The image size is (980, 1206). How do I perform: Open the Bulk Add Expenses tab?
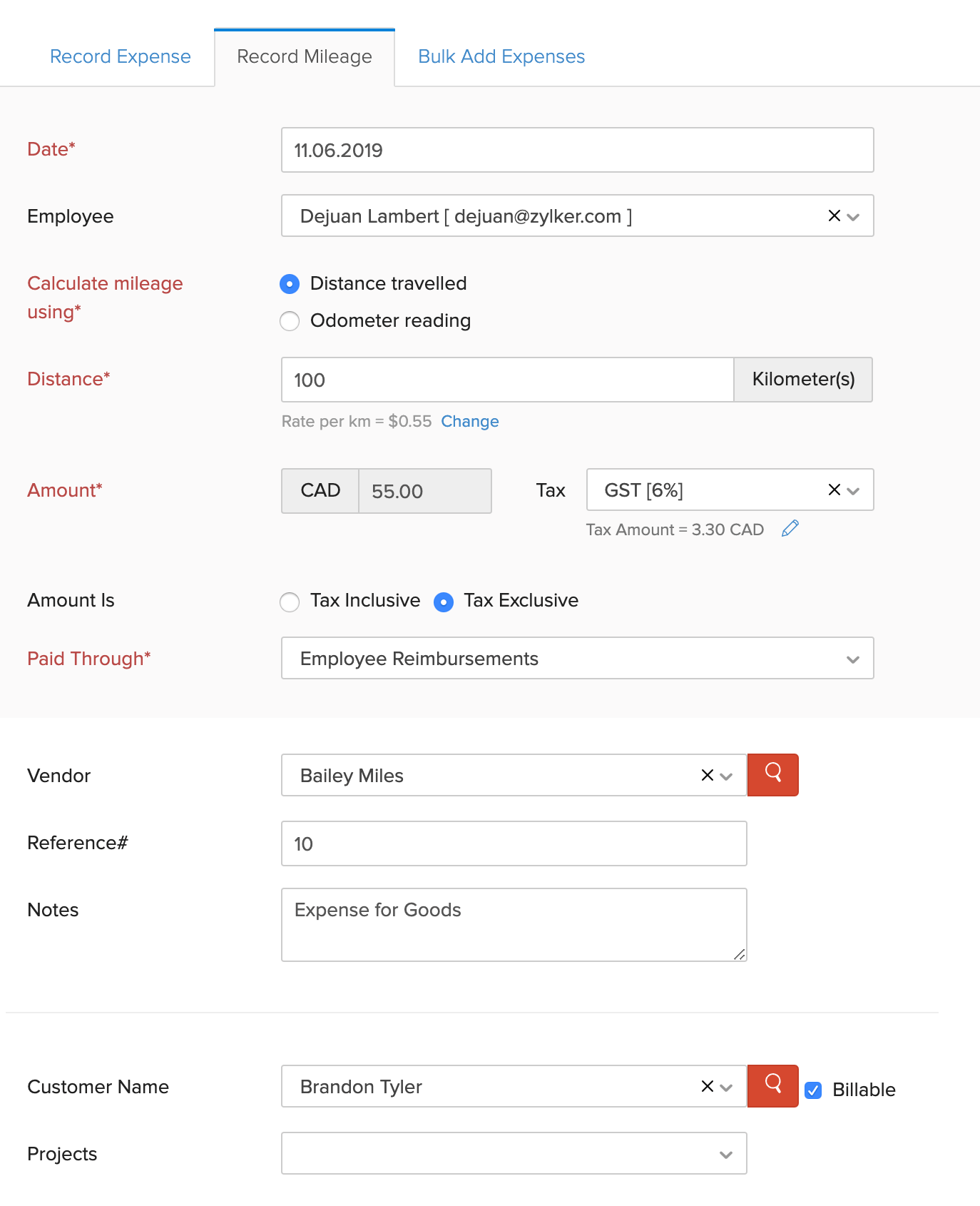coord(501,56)
